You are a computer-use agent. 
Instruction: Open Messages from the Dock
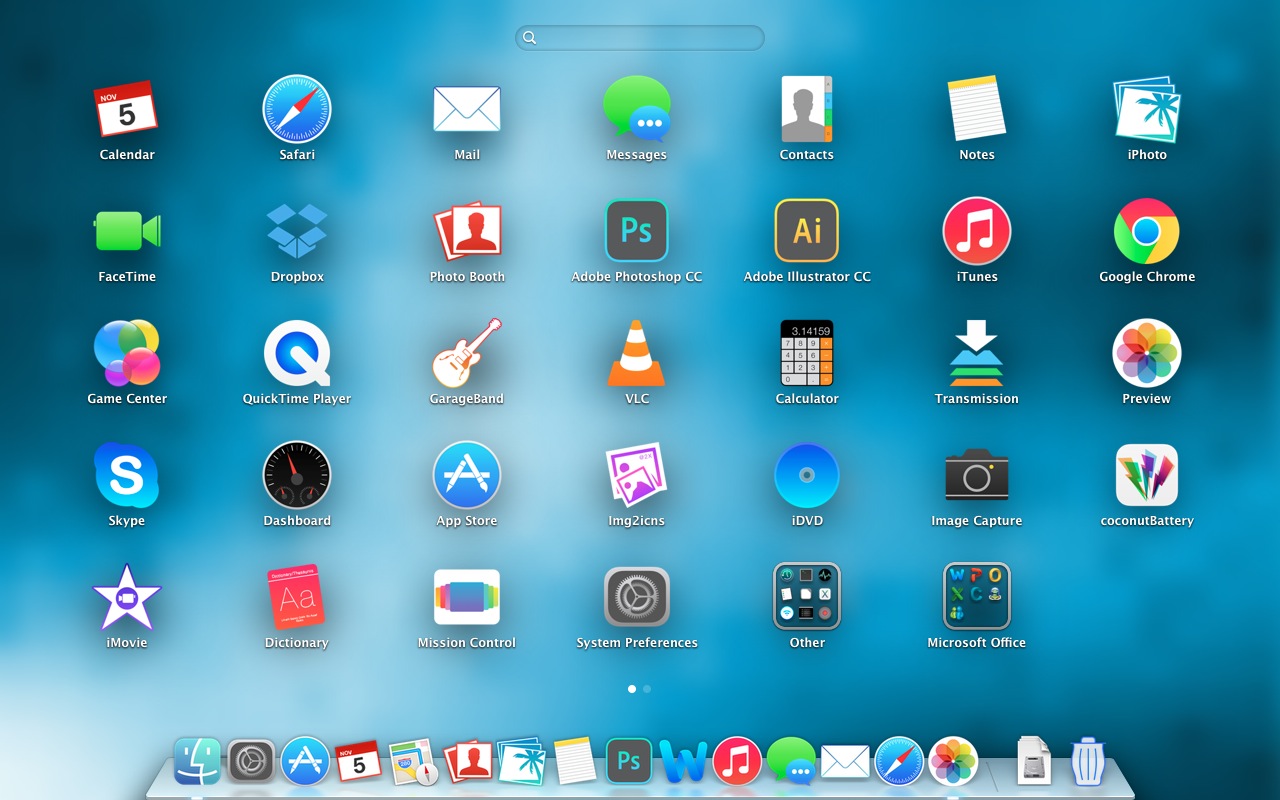point(791,762)
